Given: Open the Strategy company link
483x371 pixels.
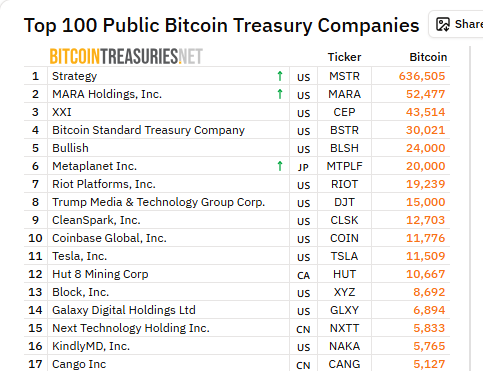Looking at the screenshot, I should pyautogui.click(x=74, y=76).
